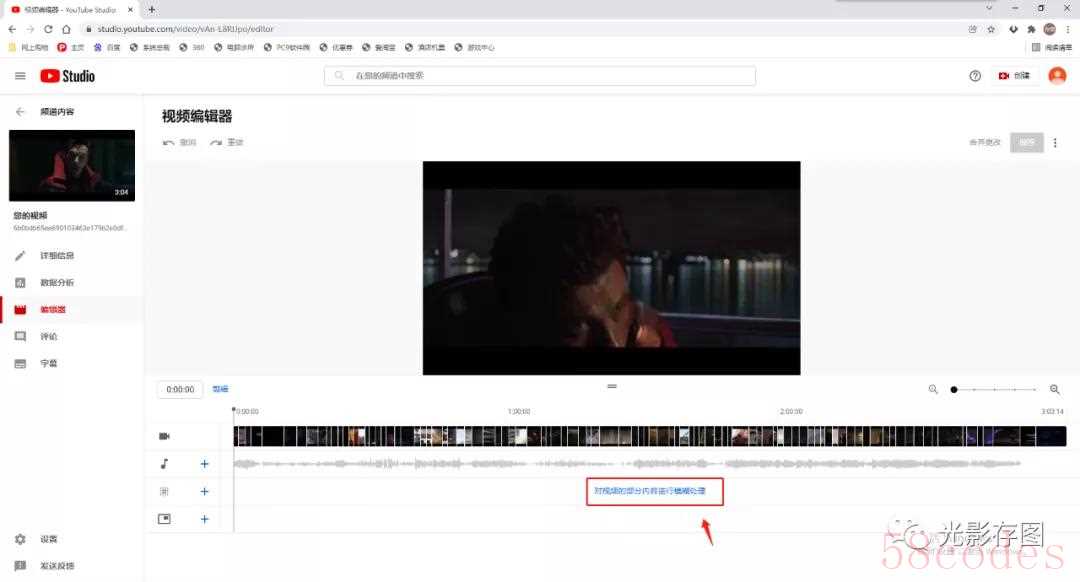Click the video camera track icon

click(x=164, y=436)
